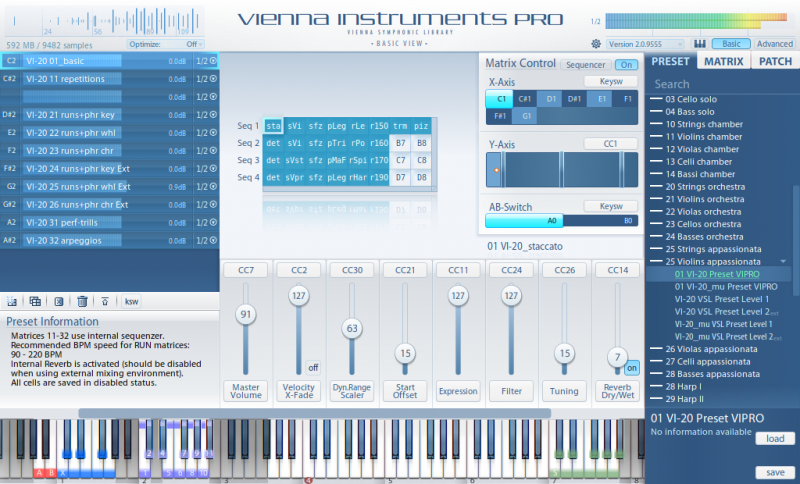Screen dimensions: 800x484
Task: Open the Version 2.0.9555 dropdown
Action: [645, 44]
